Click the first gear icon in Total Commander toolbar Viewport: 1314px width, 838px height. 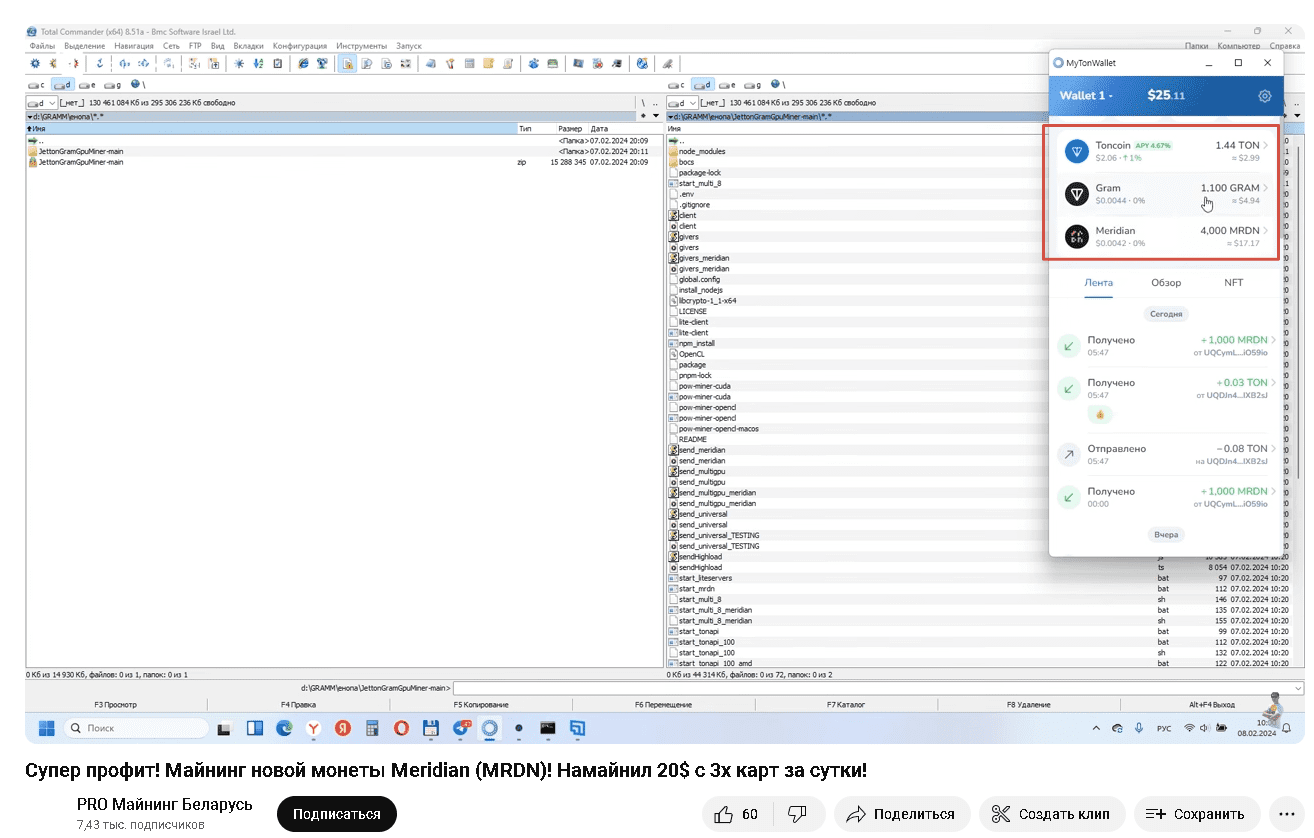35,64
